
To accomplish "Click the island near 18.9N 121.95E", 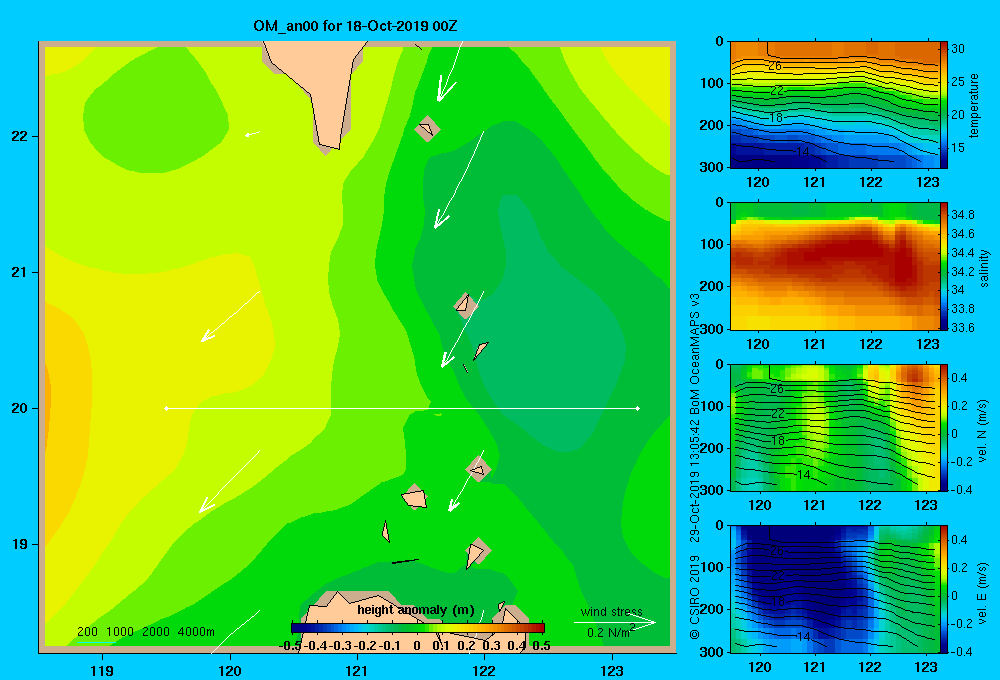I will coord(476,552).
